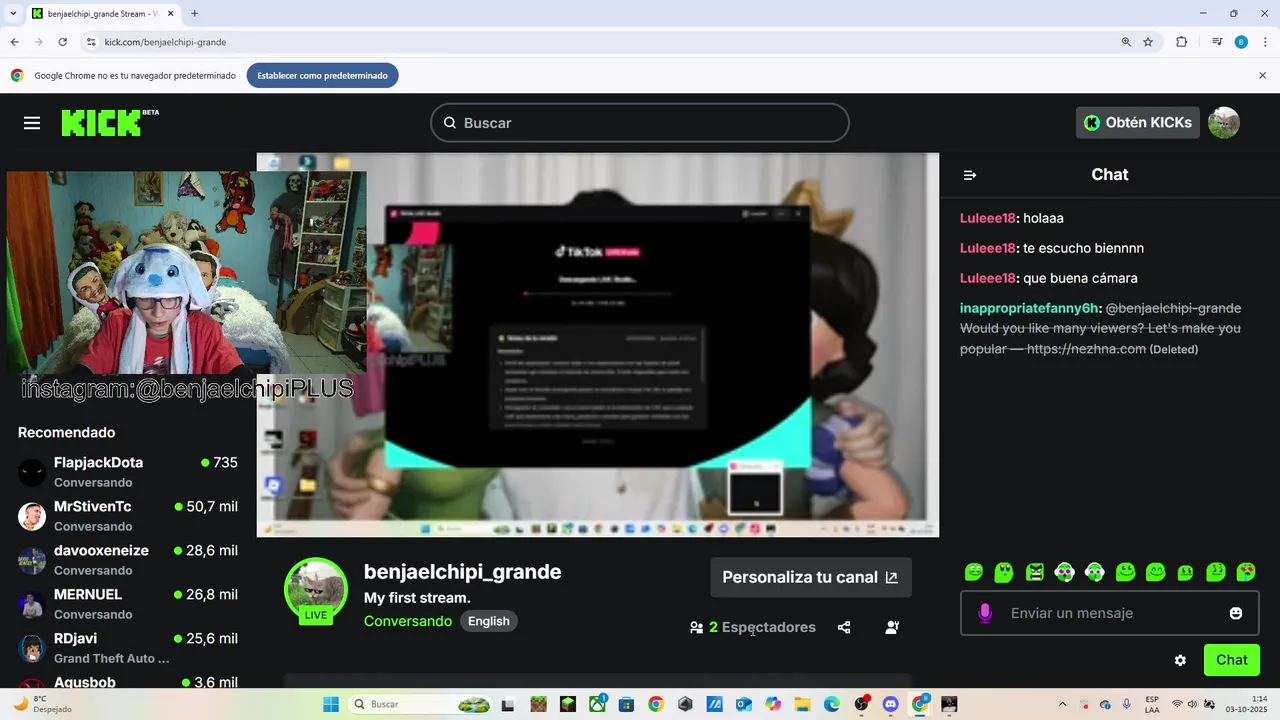This screenshot has width=1280, height=720.
Task: Open Chrome three-dot menu
Action: click(x=1265, y=42)
